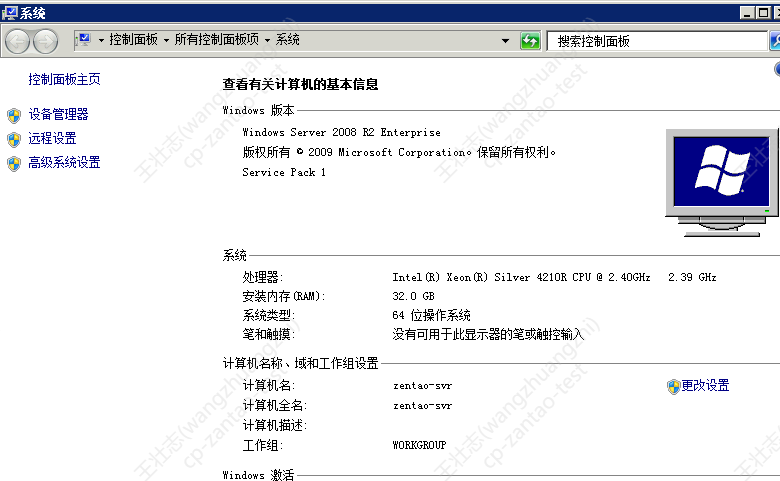The height and width of the screenshot is (481, 780).
Task: Click the text 没有可用于此显示器的笔或触控输入
Action: pos(488,334)
